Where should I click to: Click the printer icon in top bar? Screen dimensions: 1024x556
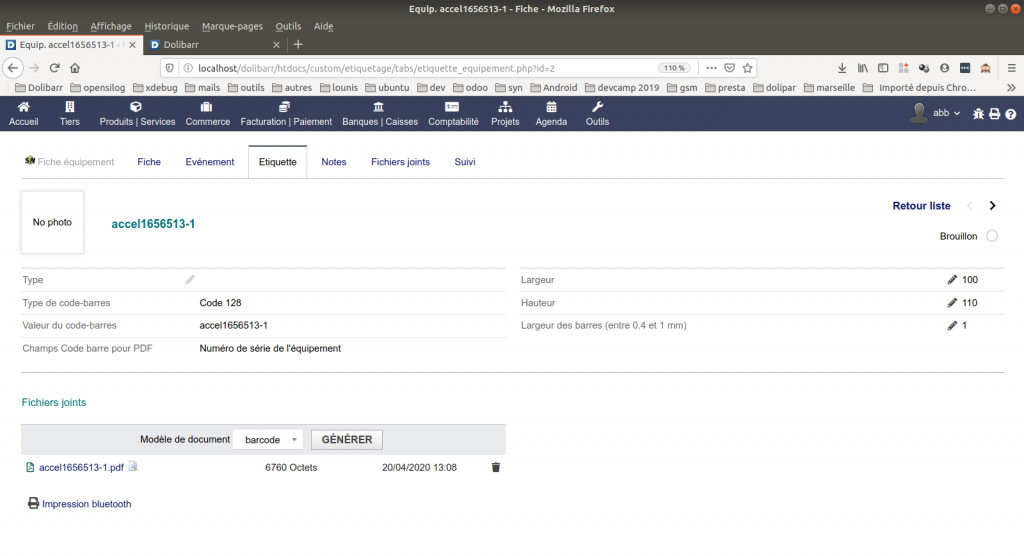click(x=994, y=114)
